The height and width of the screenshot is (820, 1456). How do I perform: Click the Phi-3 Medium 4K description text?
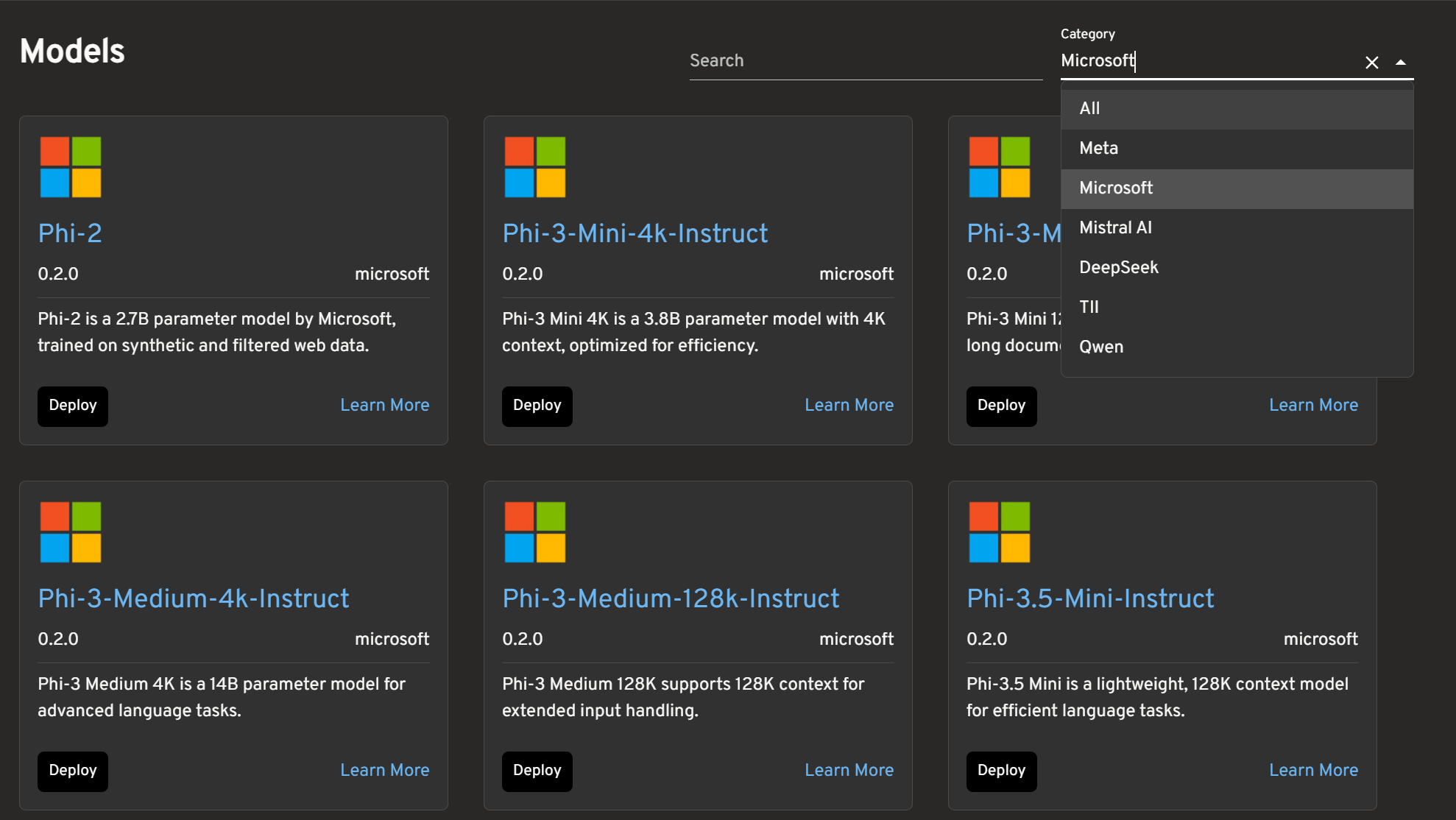[222, 697]
